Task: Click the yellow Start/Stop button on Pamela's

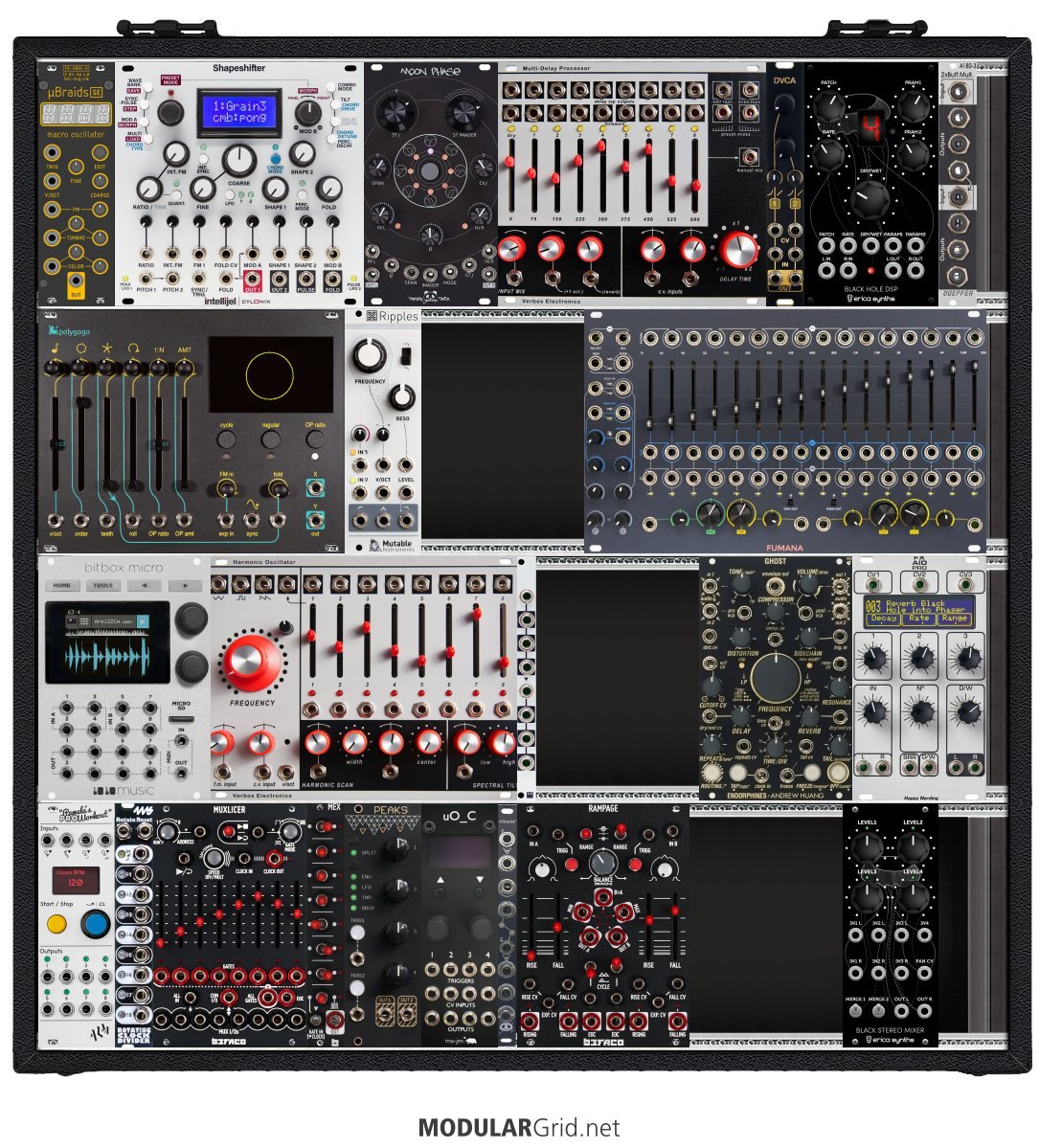Action: coord(56,924)
